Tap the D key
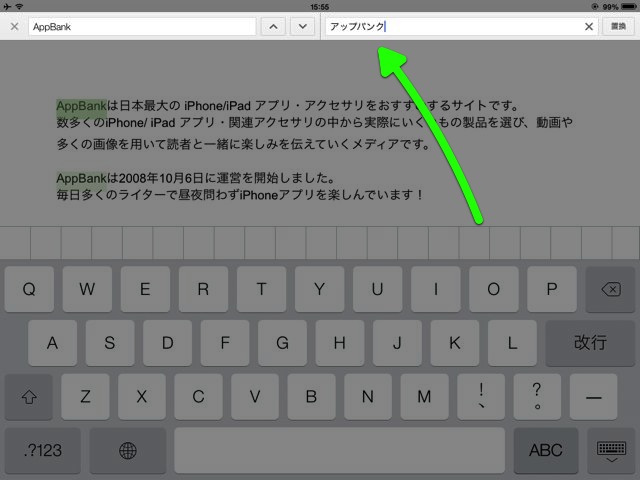640x480 pixels. point(167,343)
